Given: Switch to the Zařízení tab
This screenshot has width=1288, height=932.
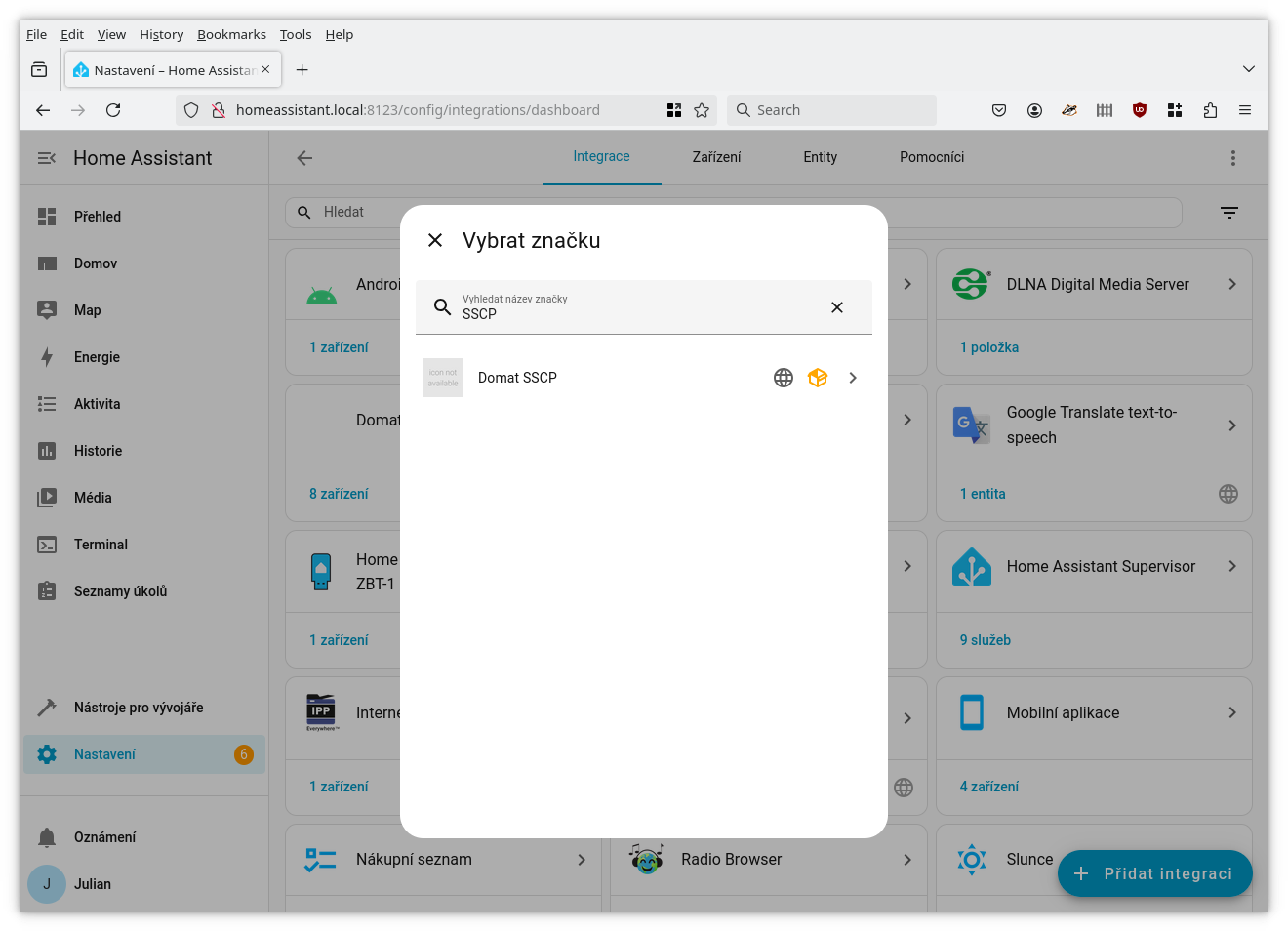Looking at the screenshot, I should pos(716,157).
